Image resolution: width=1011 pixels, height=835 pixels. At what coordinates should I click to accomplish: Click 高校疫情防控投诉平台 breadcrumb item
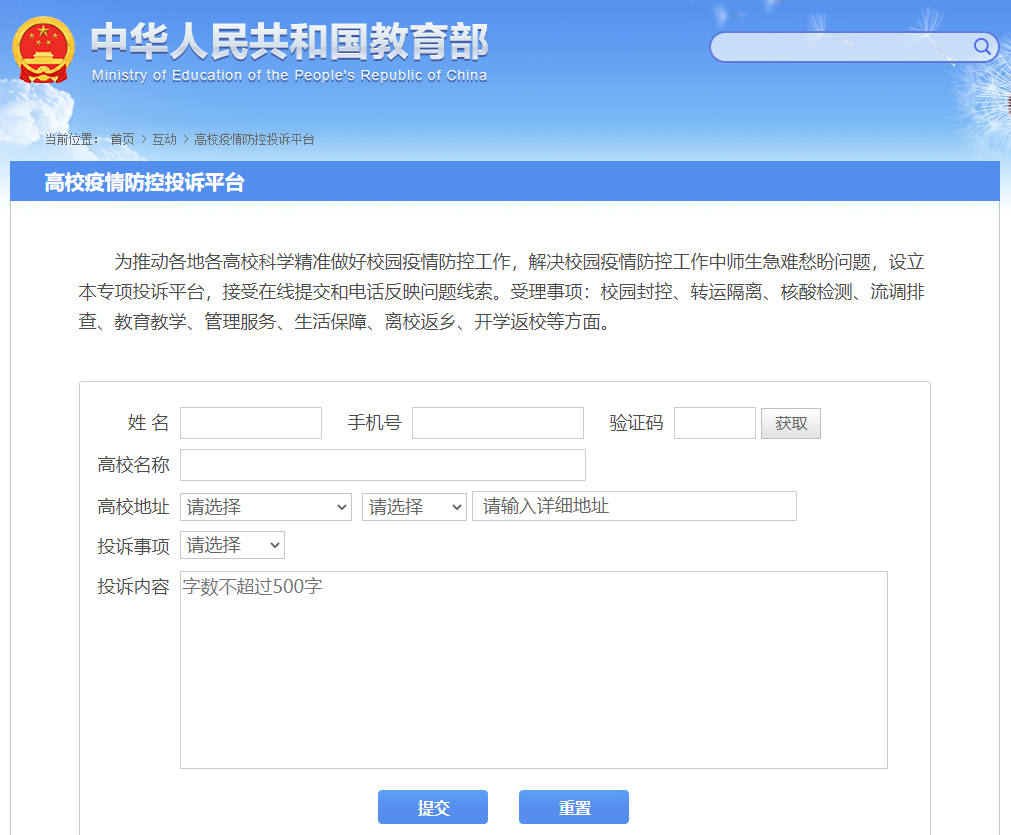(254, 139)
